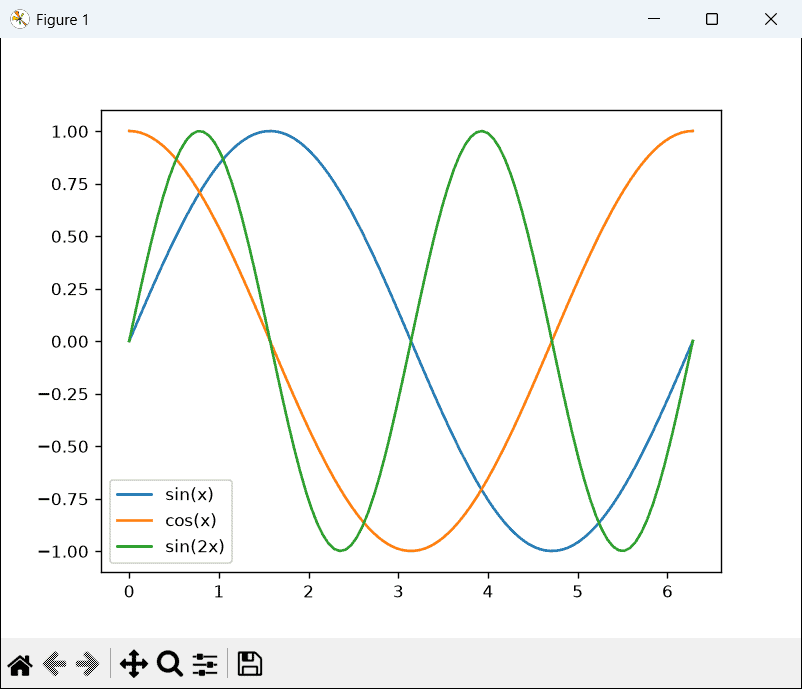Click the x-axis tick label 1

[x=219, y=592]
